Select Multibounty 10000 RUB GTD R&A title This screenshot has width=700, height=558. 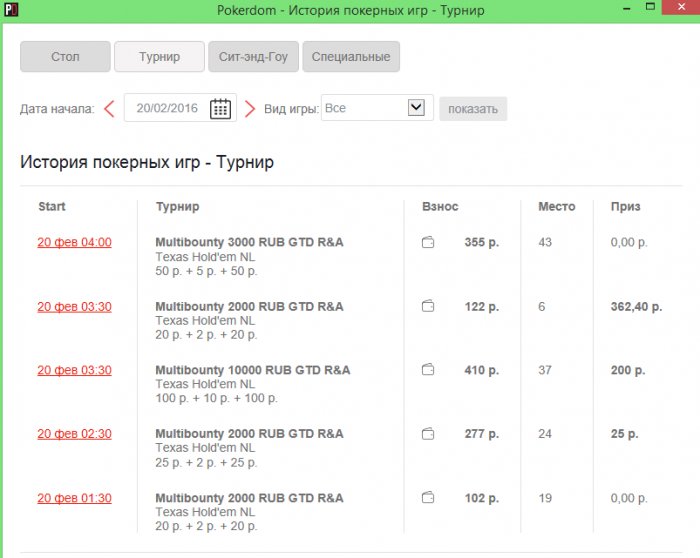(253, 370)
